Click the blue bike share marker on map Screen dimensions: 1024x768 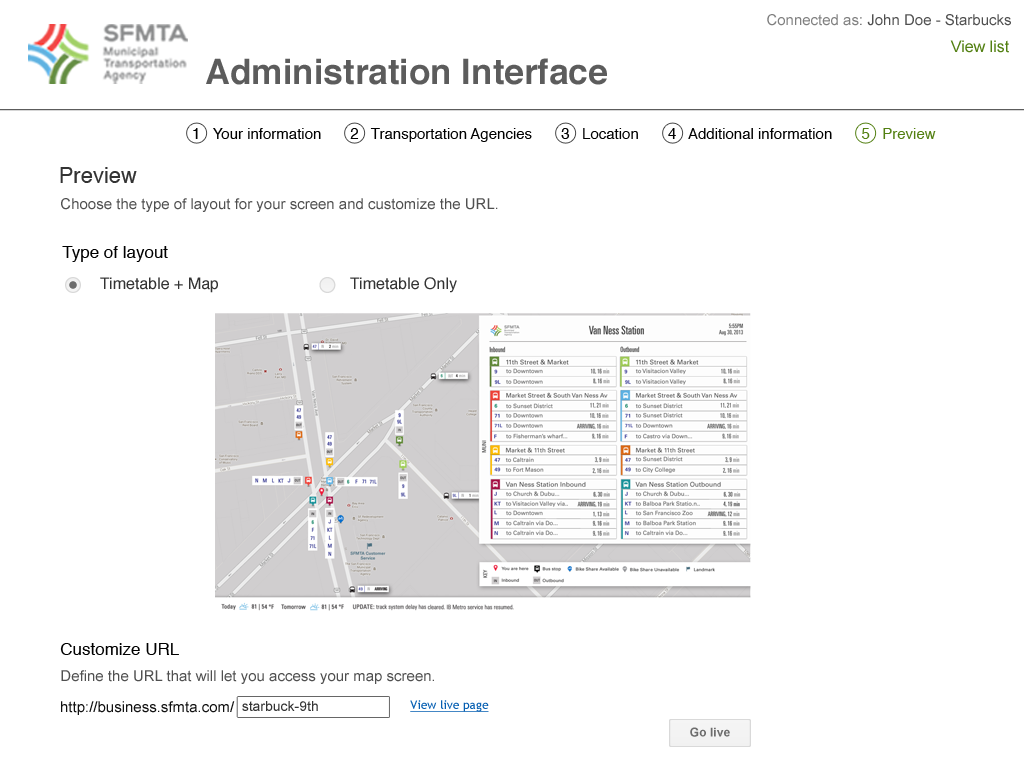341,519
